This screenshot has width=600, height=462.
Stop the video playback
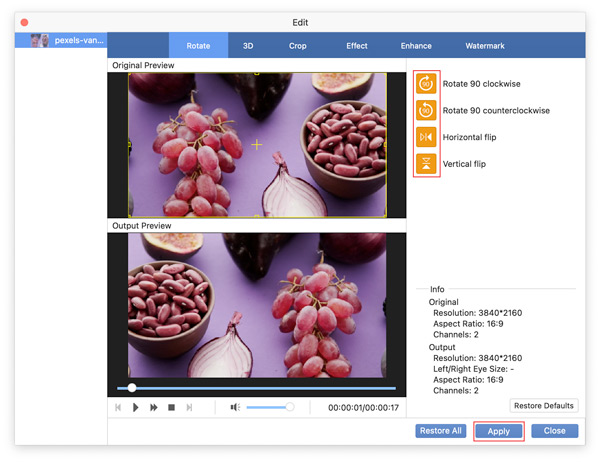(171, 408)
